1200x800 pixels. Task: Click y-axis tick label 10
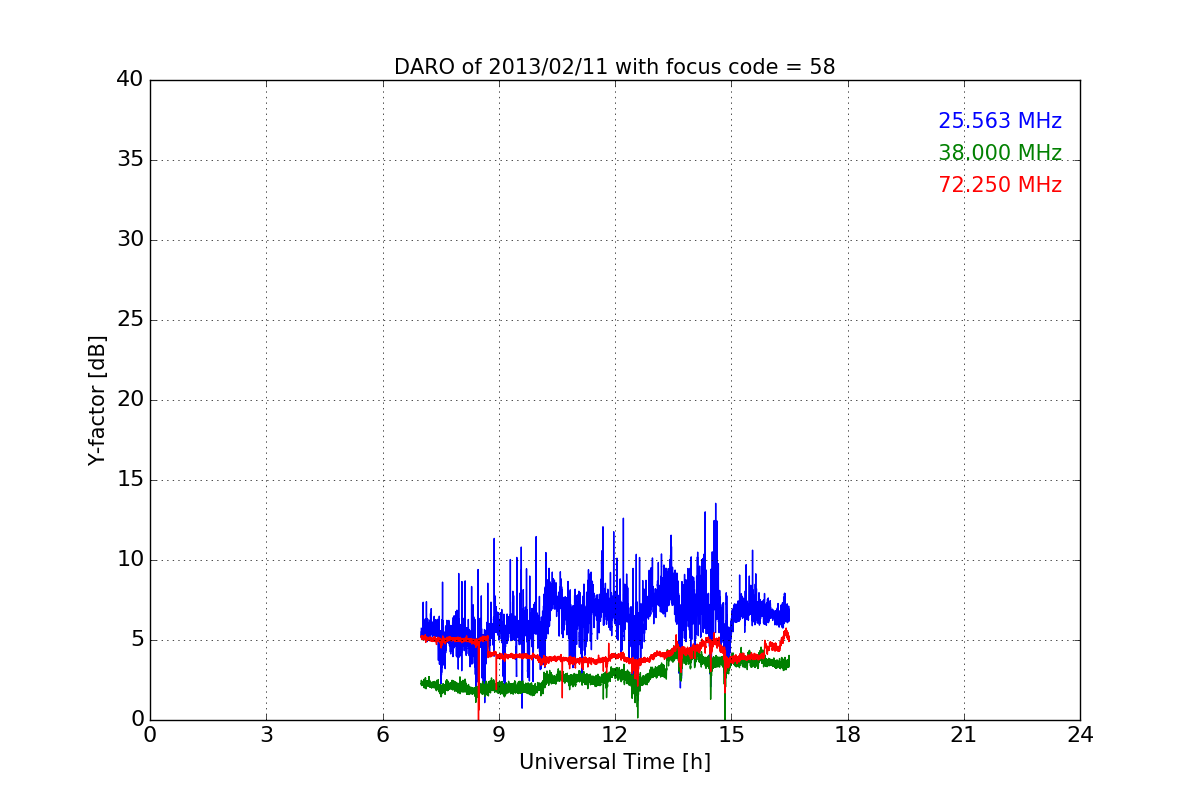click(x=130, y=560)
